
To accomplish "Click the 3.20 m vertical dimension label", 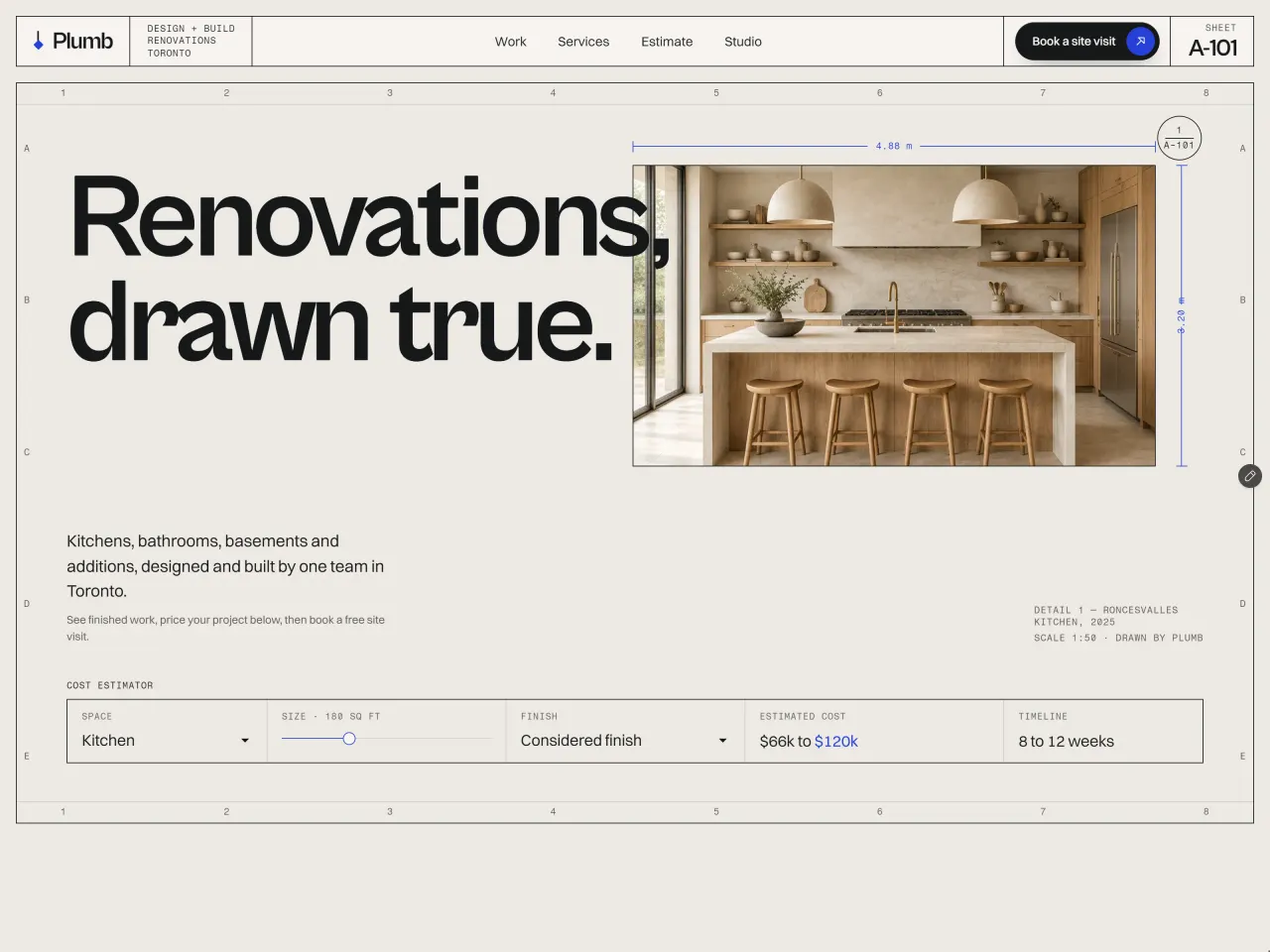I will (x=1181, y=315).
